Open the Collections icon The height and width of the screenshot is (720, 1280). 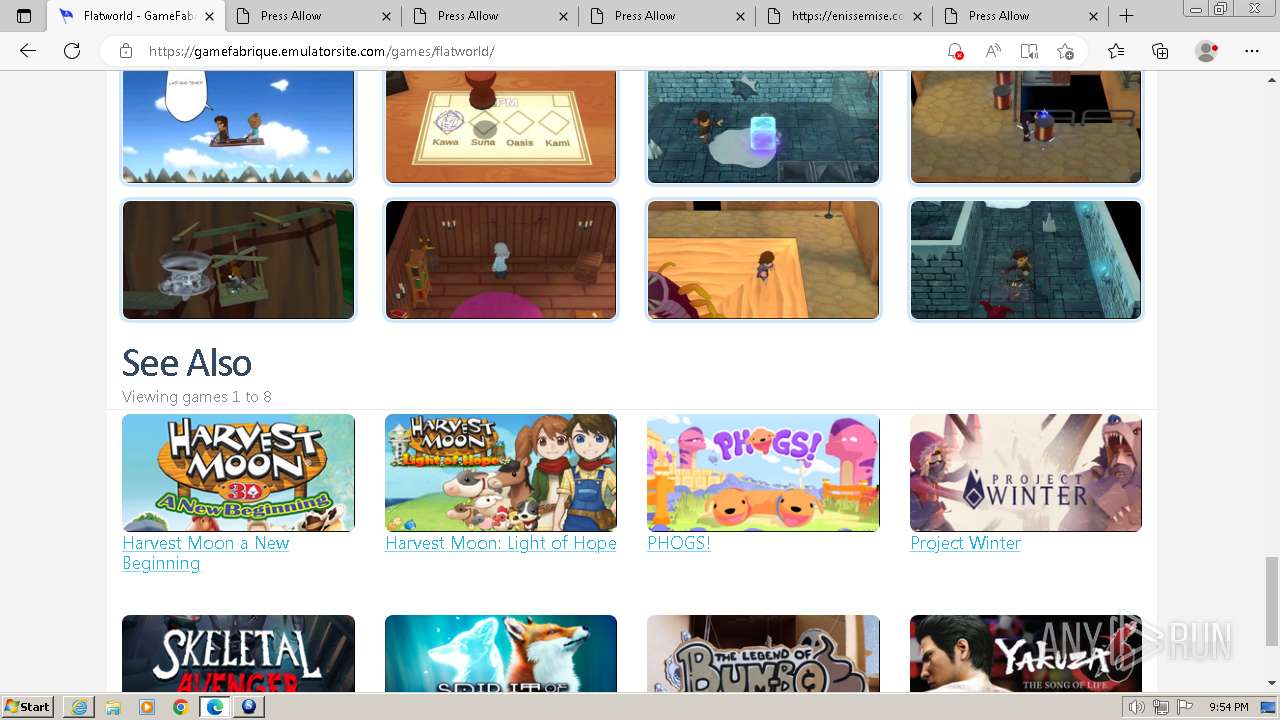[x=1160, y=51]
